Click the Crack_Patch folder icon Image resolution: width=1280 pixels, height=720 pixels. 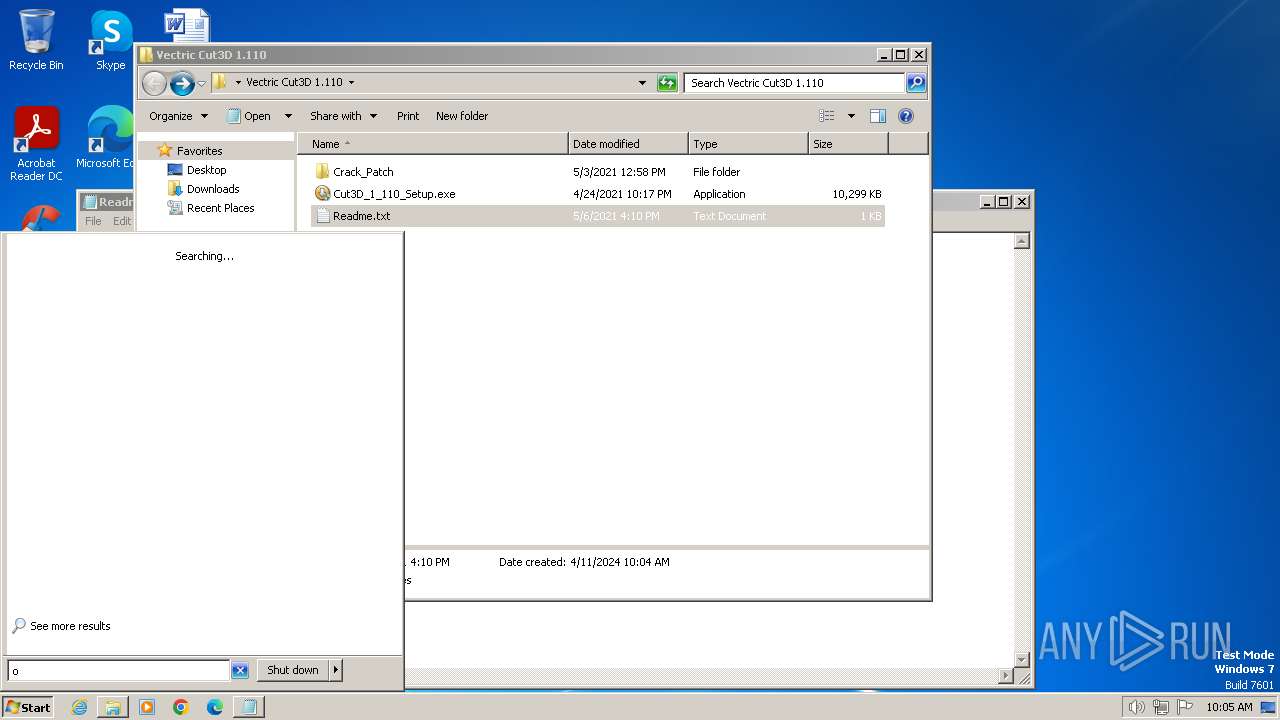point(322,172)
